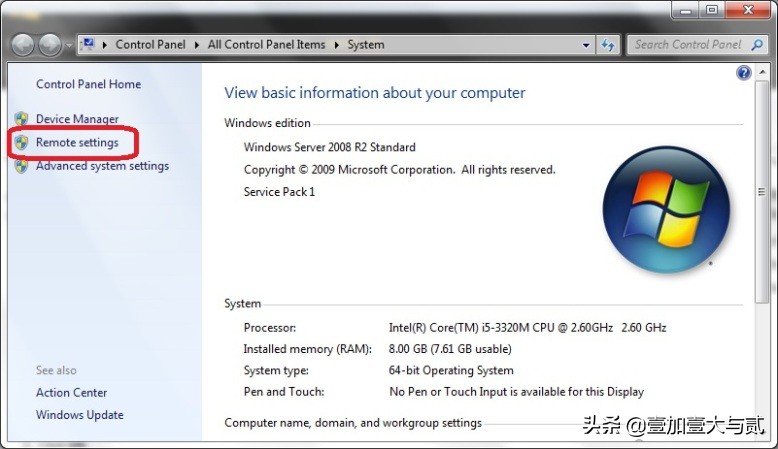The width and height of the screenshot is (778, 449).
Task: Expand the chevron before Control Panel breadcrumb
Action: click(105, 45)
